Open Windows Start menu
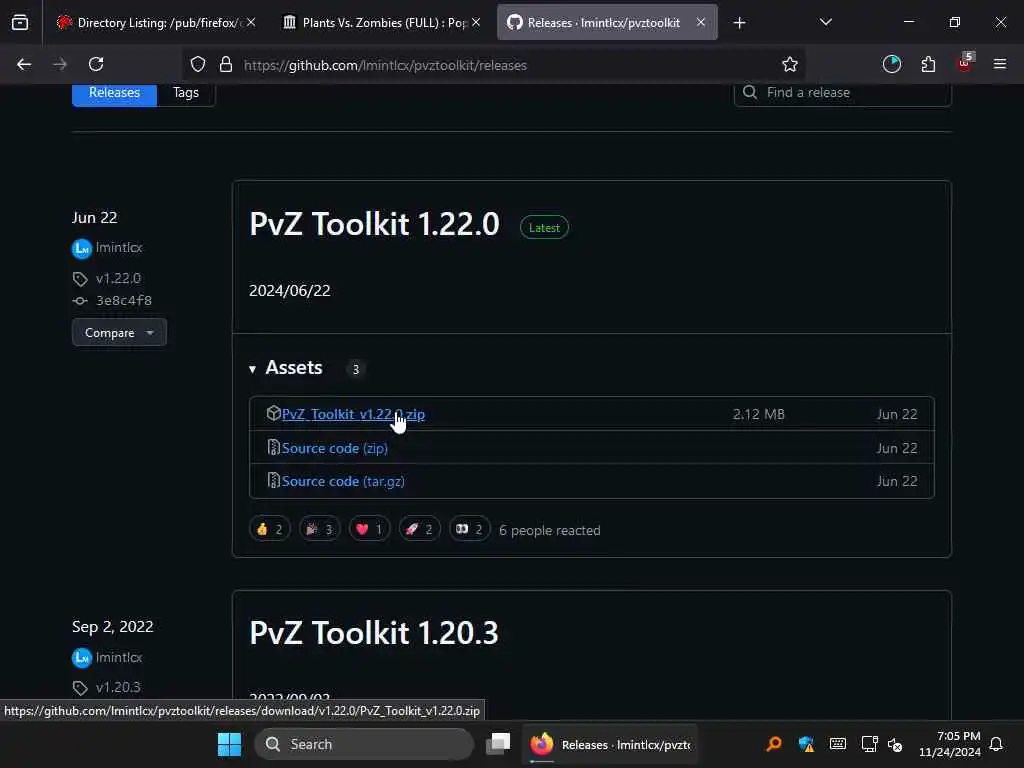 click(229, 744)
